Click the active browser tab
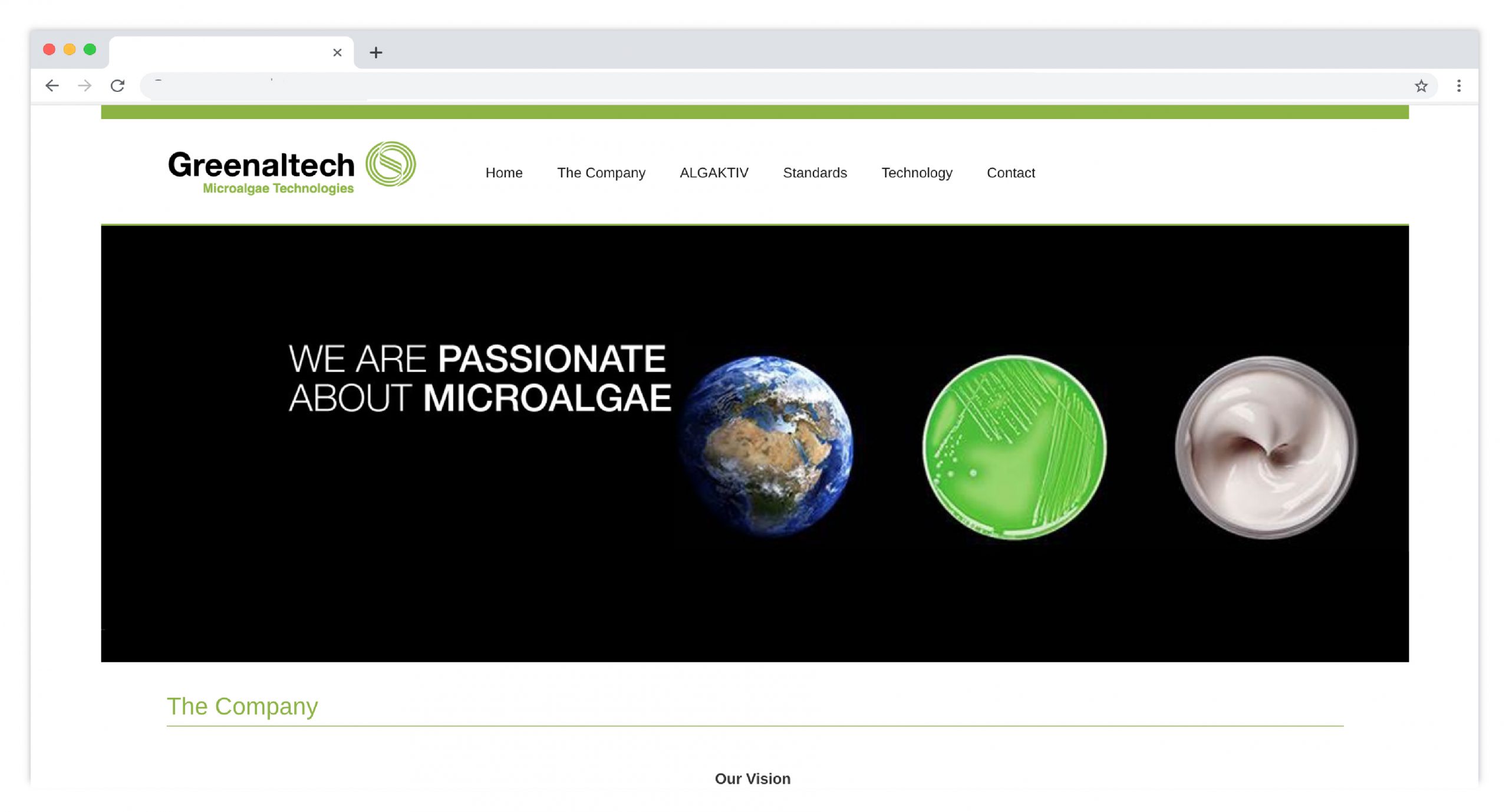1509x812 pixels. pos(224,52)
